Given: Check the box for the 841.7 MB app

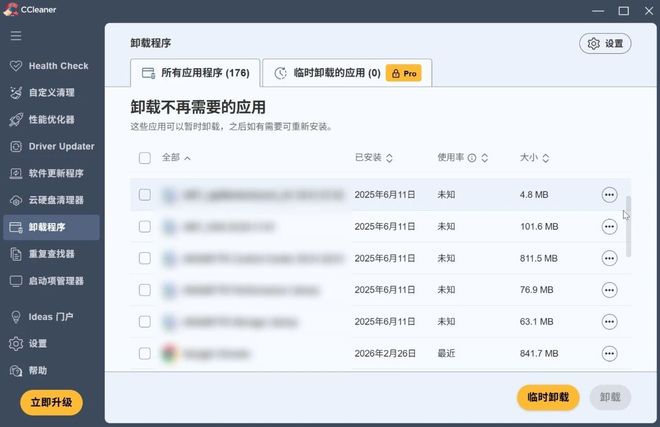Looking at the screenshot, I should (145, 353).
